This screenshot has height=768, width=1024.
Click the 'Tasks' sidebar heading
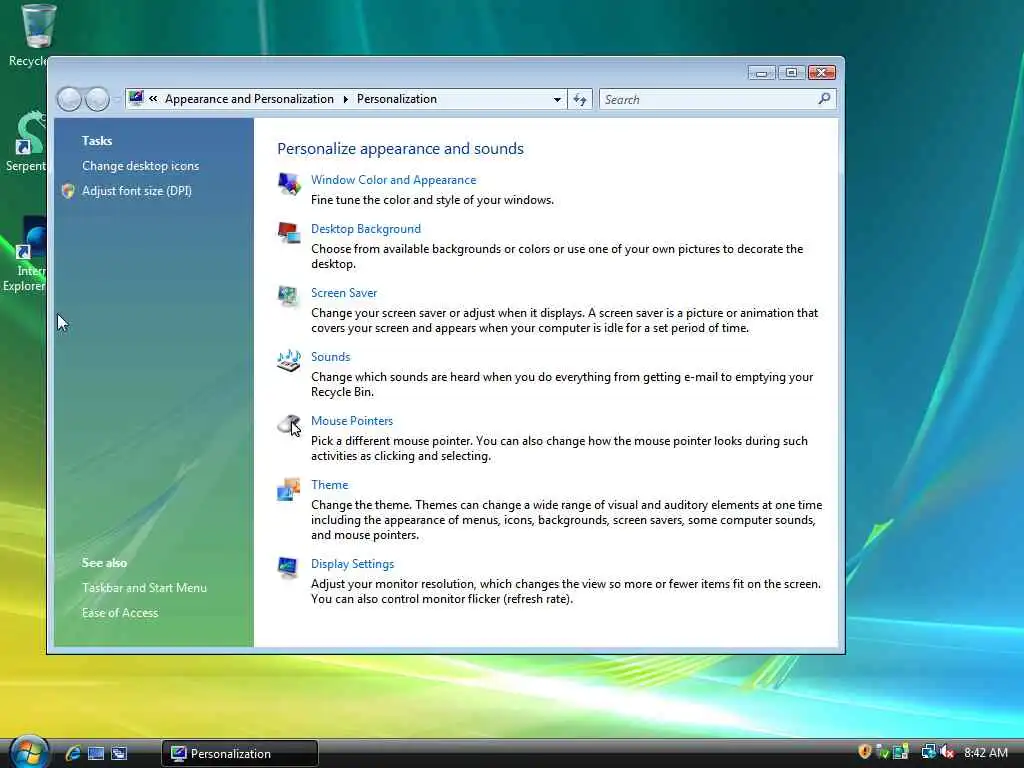(97, 140)
